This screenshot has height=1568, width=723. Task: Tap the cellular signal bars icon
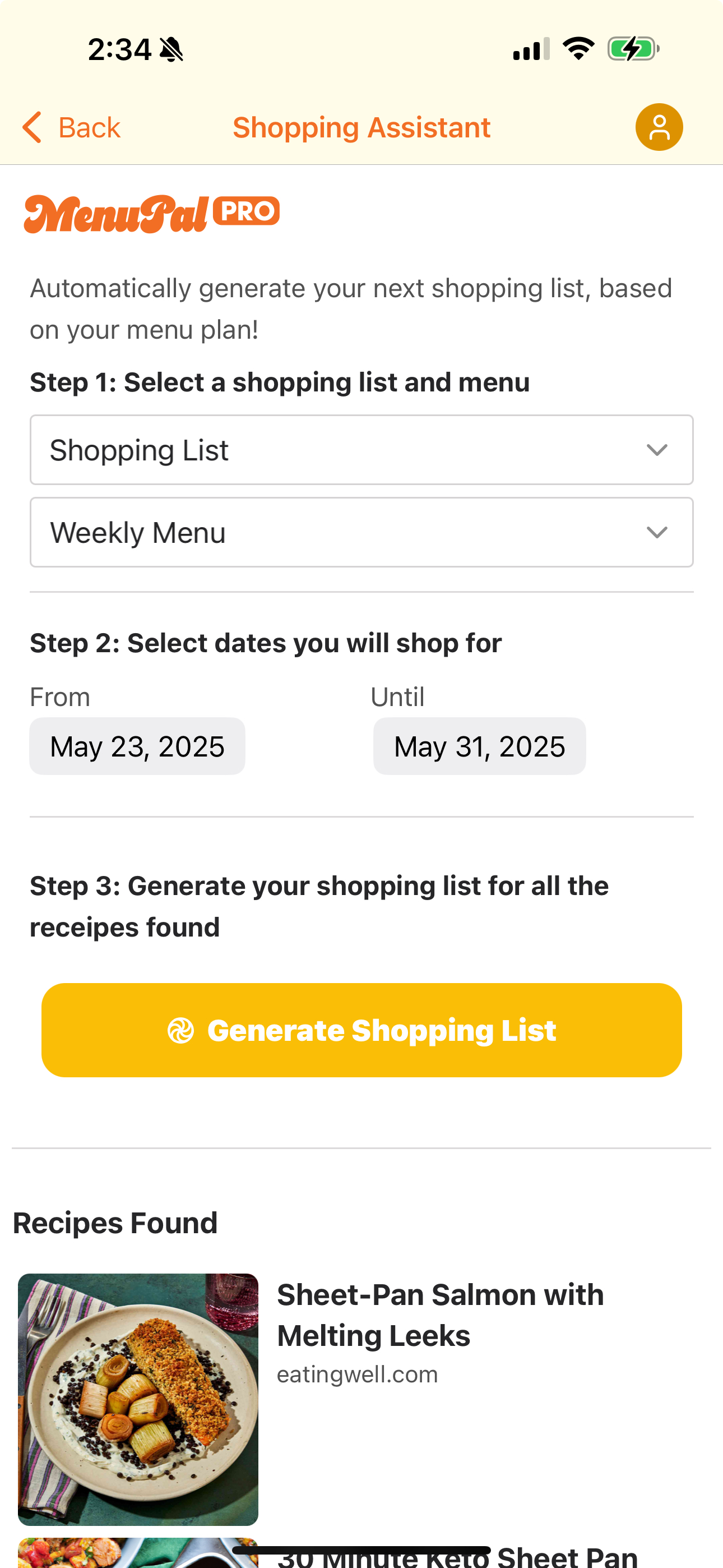click(531, 49)
